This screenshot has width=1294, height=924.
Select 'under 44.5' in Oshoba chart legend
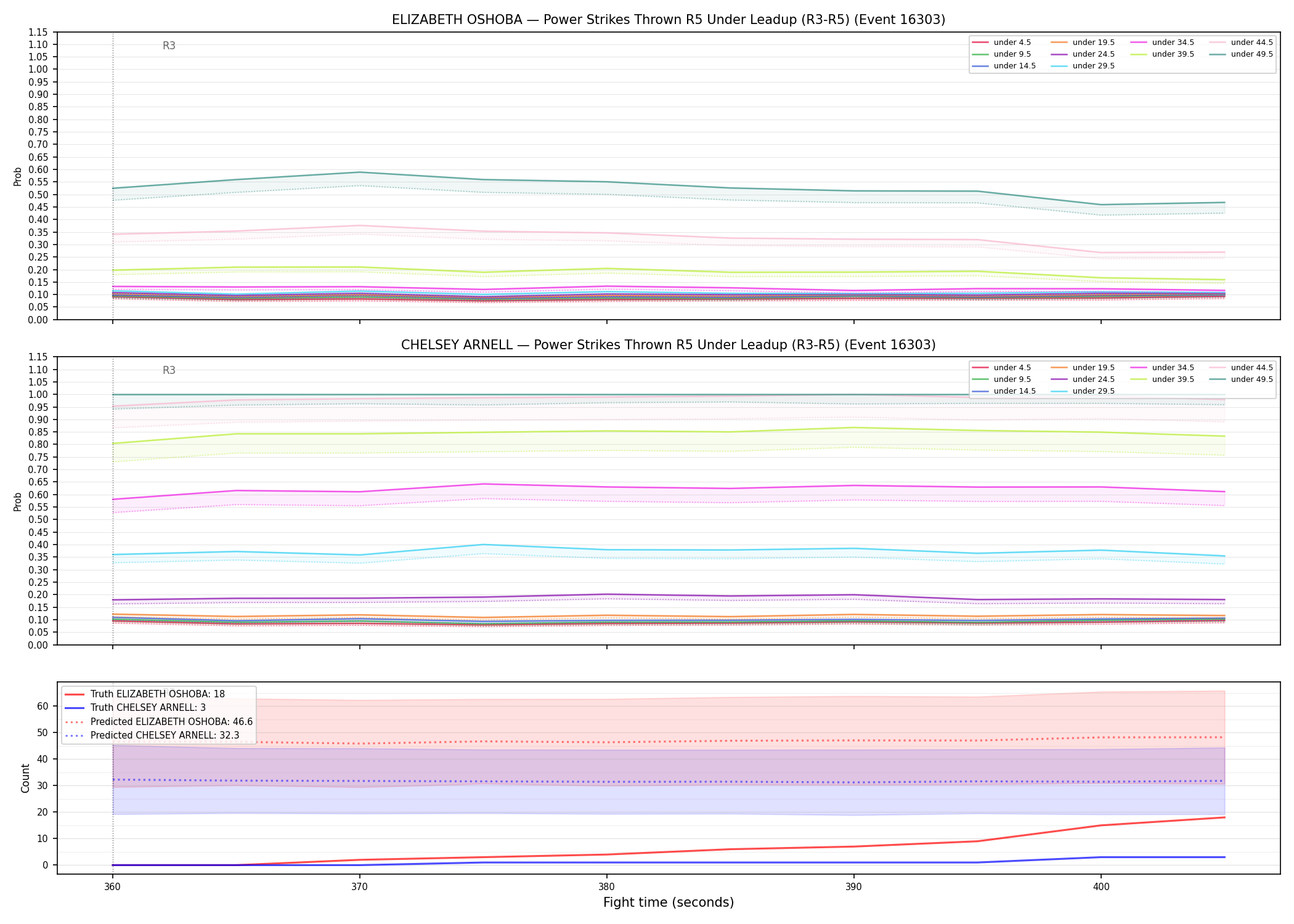click(x=1240, y=43)
